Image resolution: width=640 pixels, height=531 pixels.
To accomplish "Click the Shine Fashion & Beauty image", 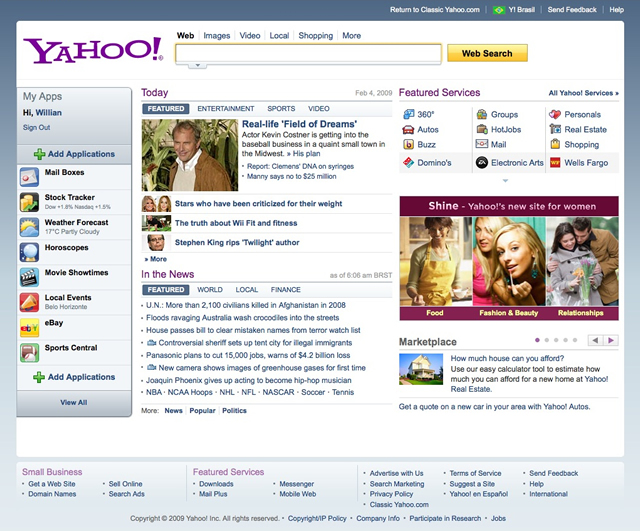I will pos(509,262).
